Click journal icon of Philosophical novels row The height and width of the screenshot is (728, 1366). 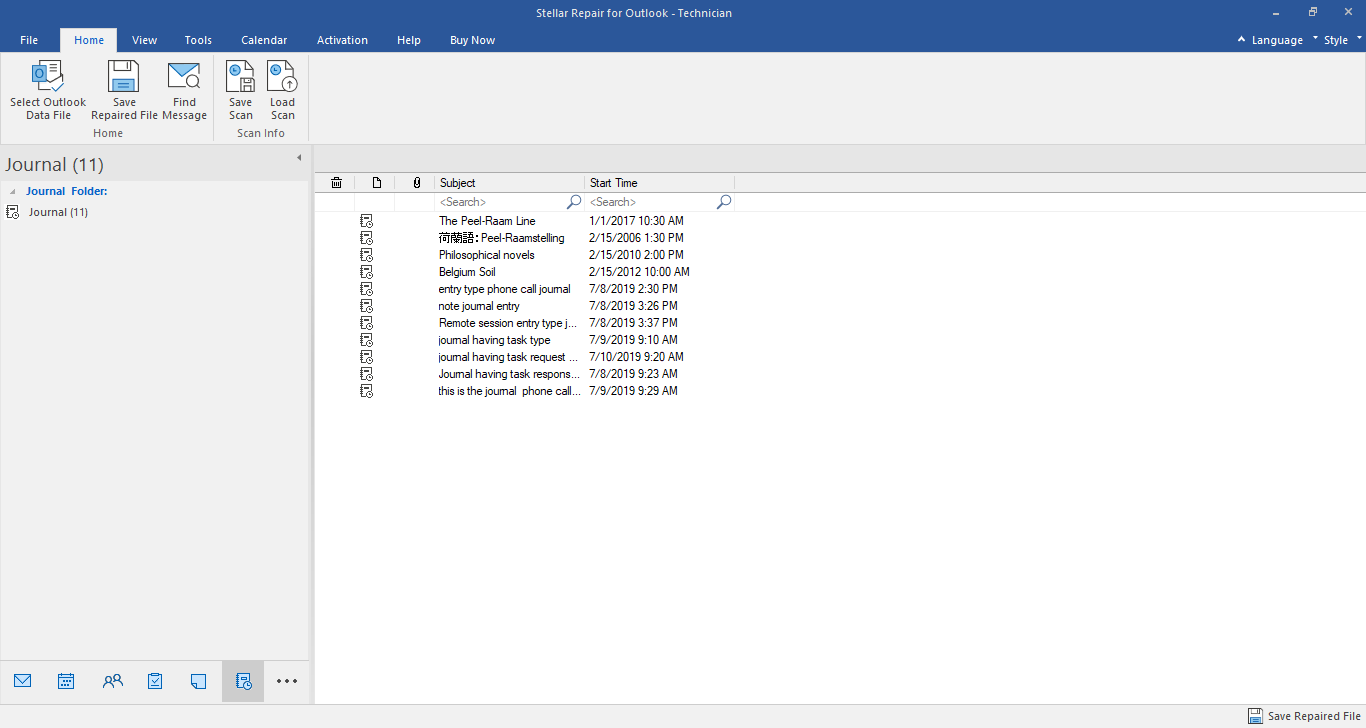(366, 255)
